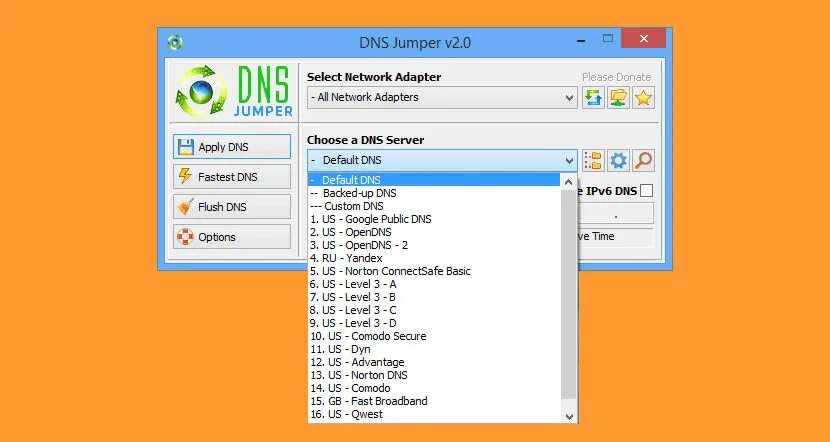Viewport: 830px width, 442px height.
Task: Click the yellow star donate icon
Action: [643, 98]
